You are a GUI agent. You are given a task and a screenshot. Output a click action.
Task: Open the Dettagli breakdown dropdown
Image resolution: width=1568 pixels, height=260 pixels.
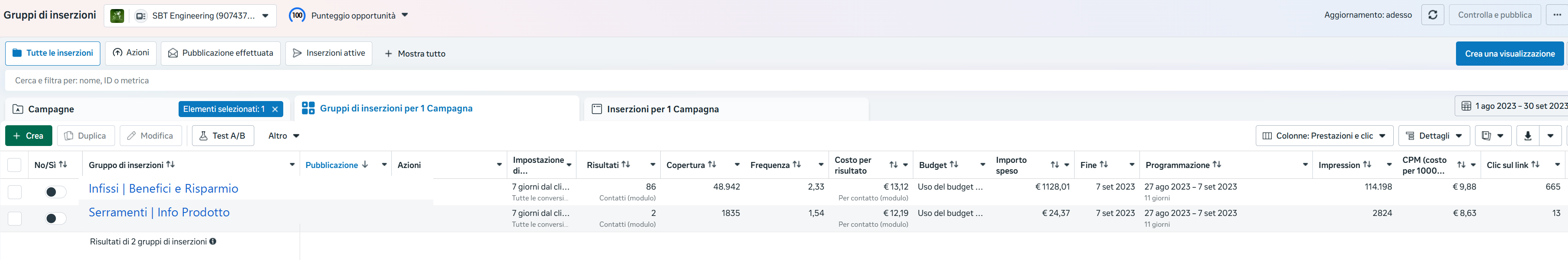[x=1434, y=136]
